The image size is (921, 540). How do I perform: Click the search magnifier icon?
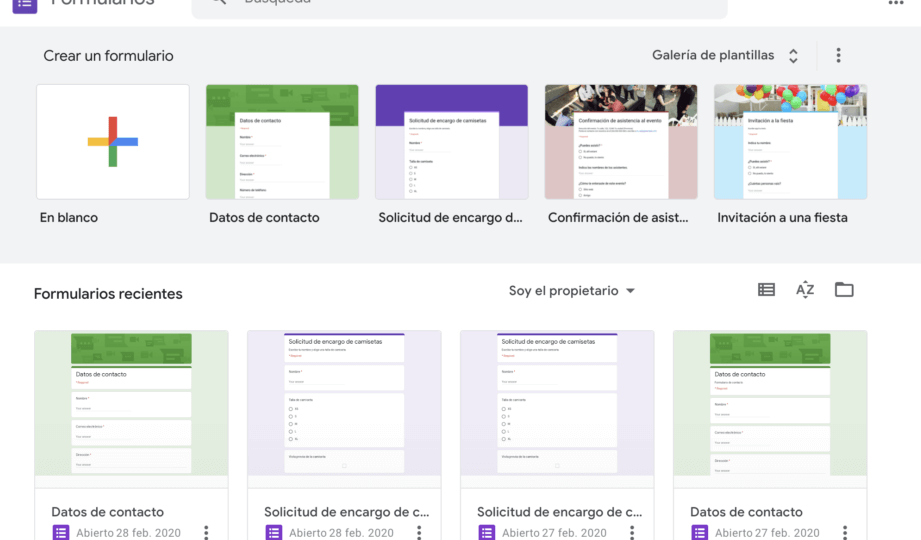pos(218,3)
